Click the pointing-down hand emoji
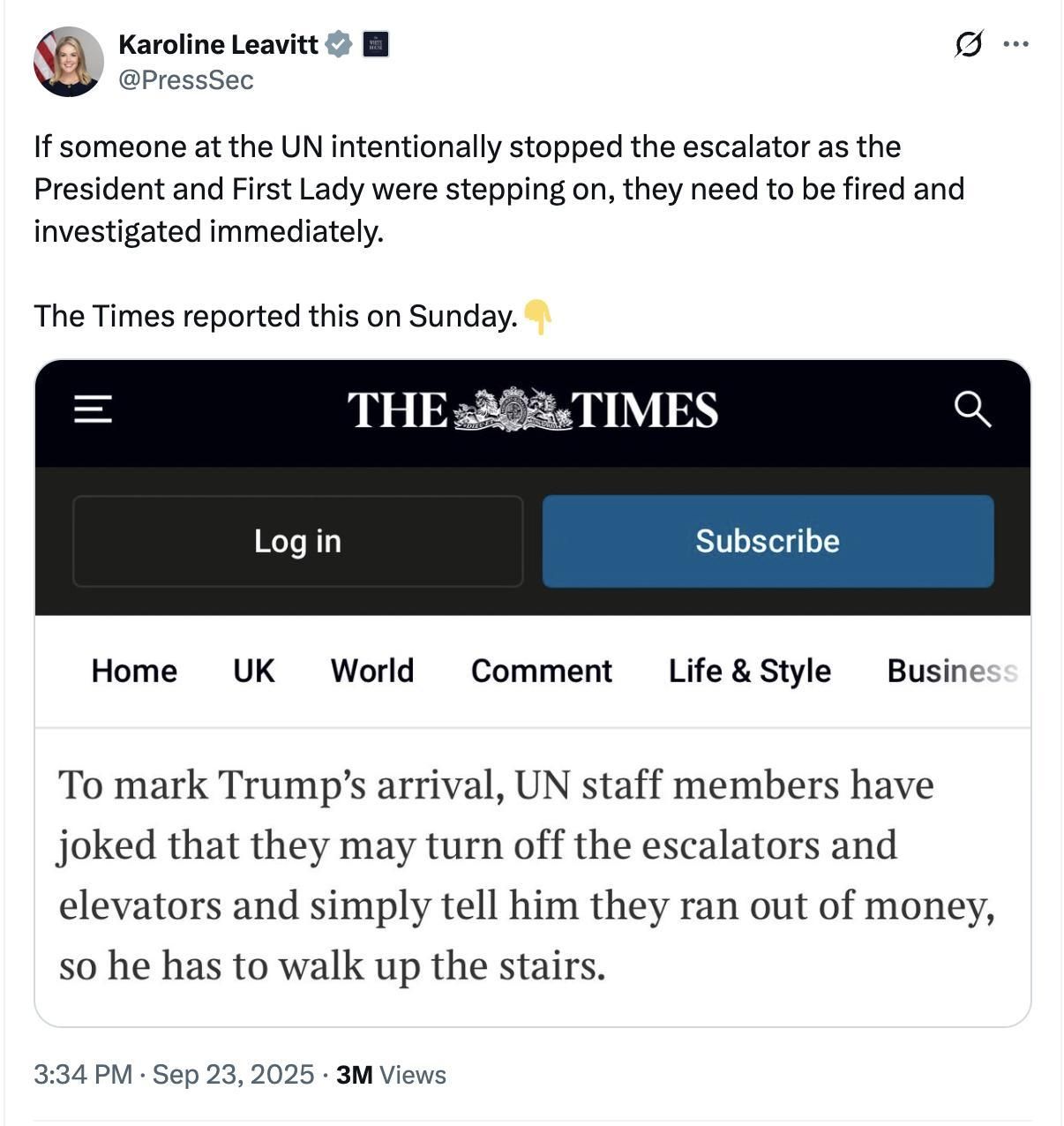This screenshot has height=1126, width=1064. (537, 316)
